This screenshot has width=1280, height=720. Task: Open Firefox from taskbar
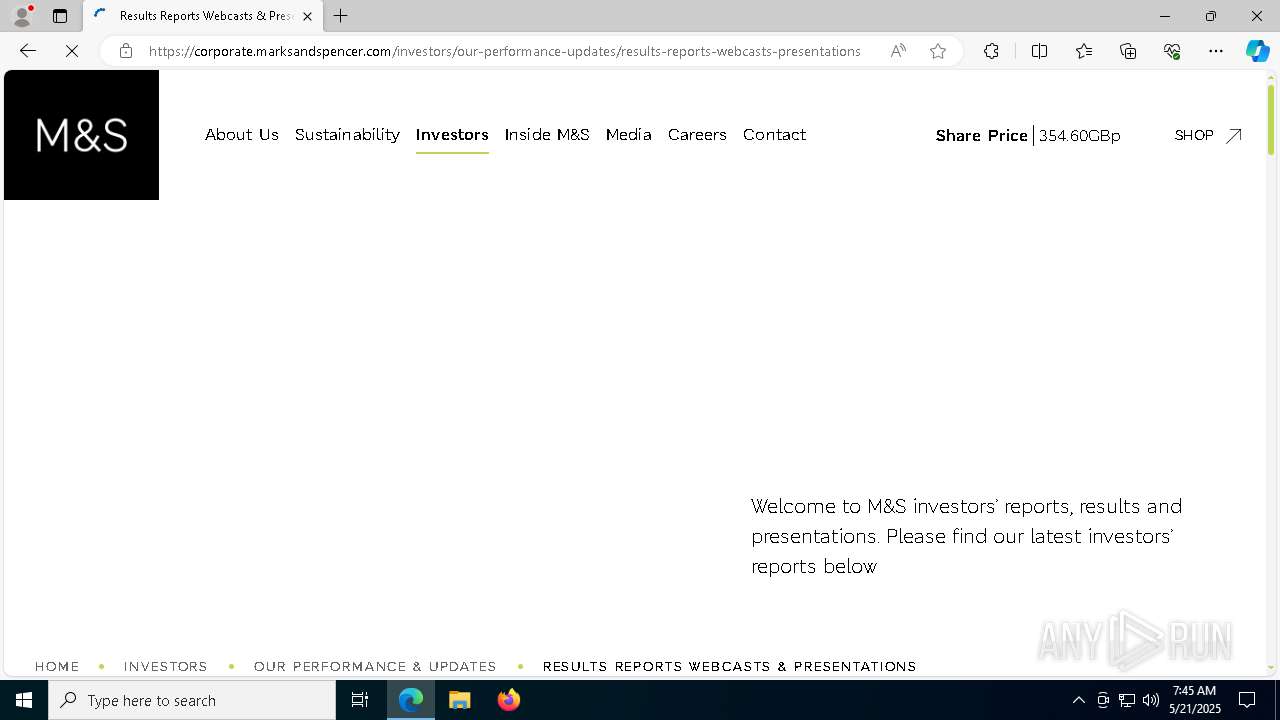pyautogui.click(x=508, y=700)
